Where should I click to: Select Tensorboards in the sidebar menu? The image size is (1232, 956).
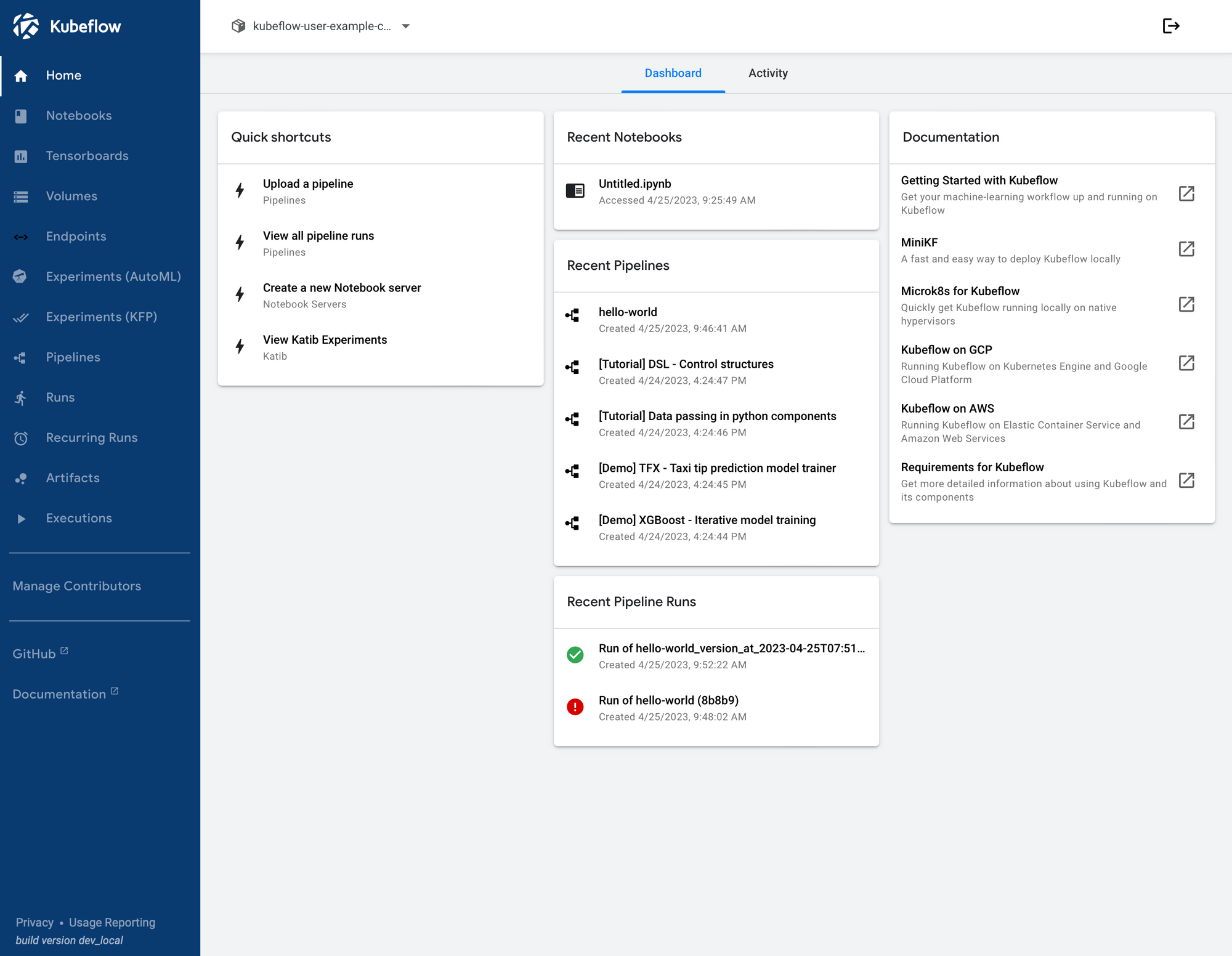(x=100, y=156)
